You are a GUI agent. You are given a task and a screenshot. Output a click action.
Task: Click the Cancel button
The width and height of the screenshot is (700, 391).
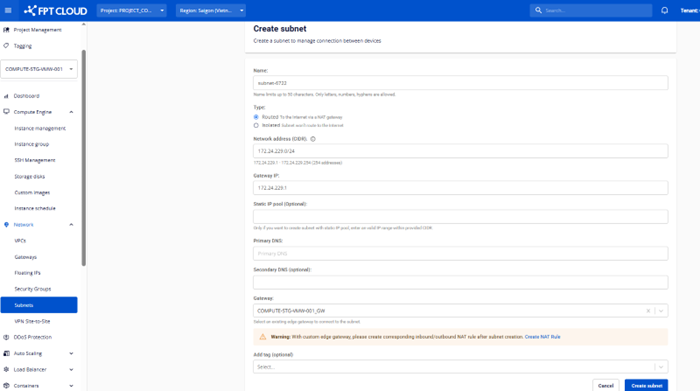(606, 385)
